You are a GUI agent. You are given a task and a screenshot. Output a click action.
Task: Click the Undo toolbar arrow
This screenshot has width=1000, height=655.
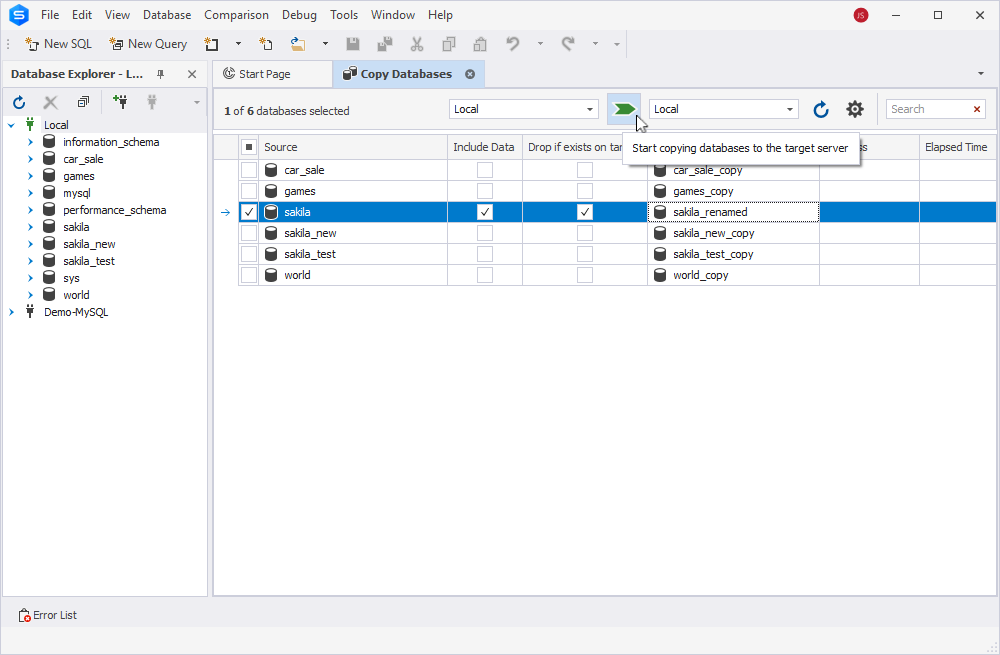(513, 44)
